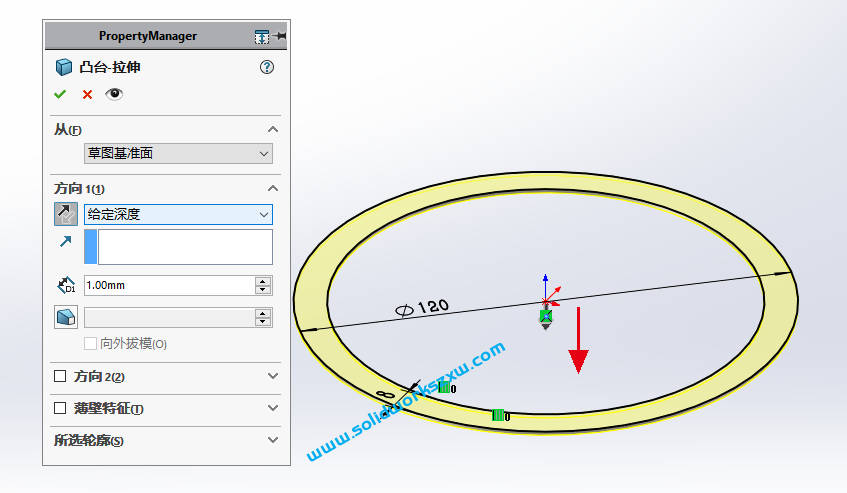Collapse the 从 section chevron

pos(273,130)
